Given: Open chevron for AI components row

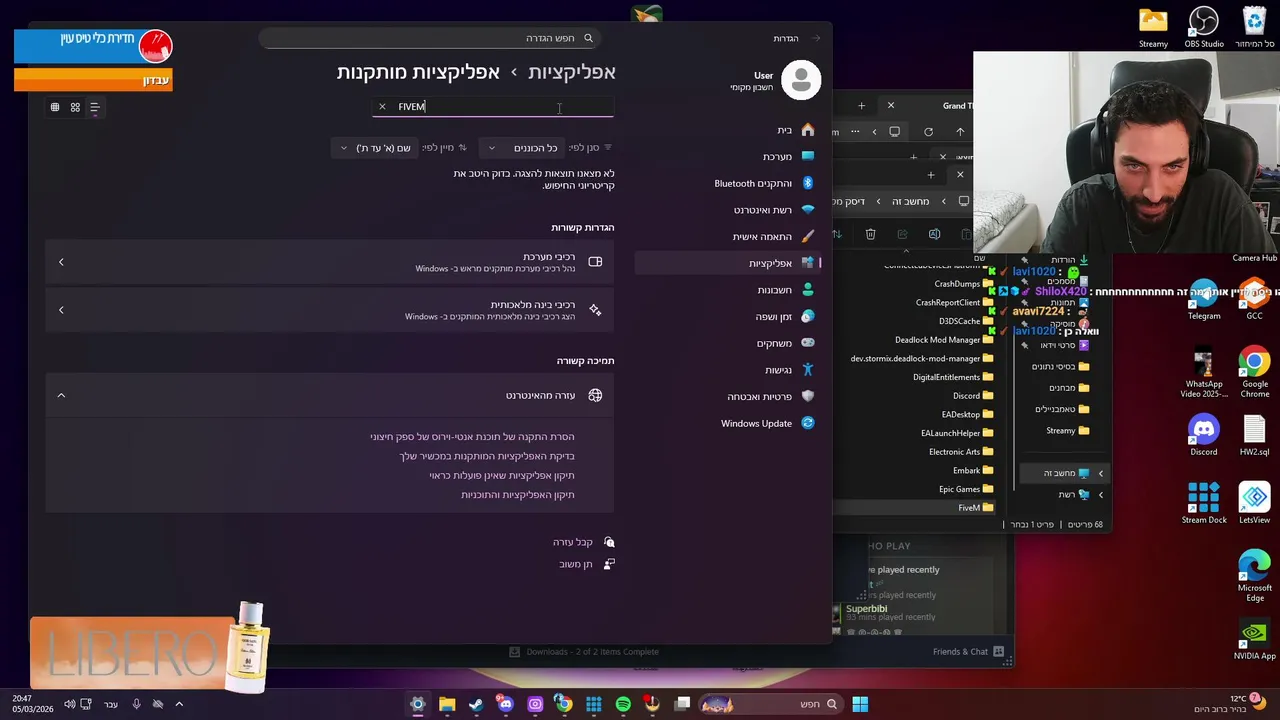Looking at the screenshot, I should (x=61, y=310).
